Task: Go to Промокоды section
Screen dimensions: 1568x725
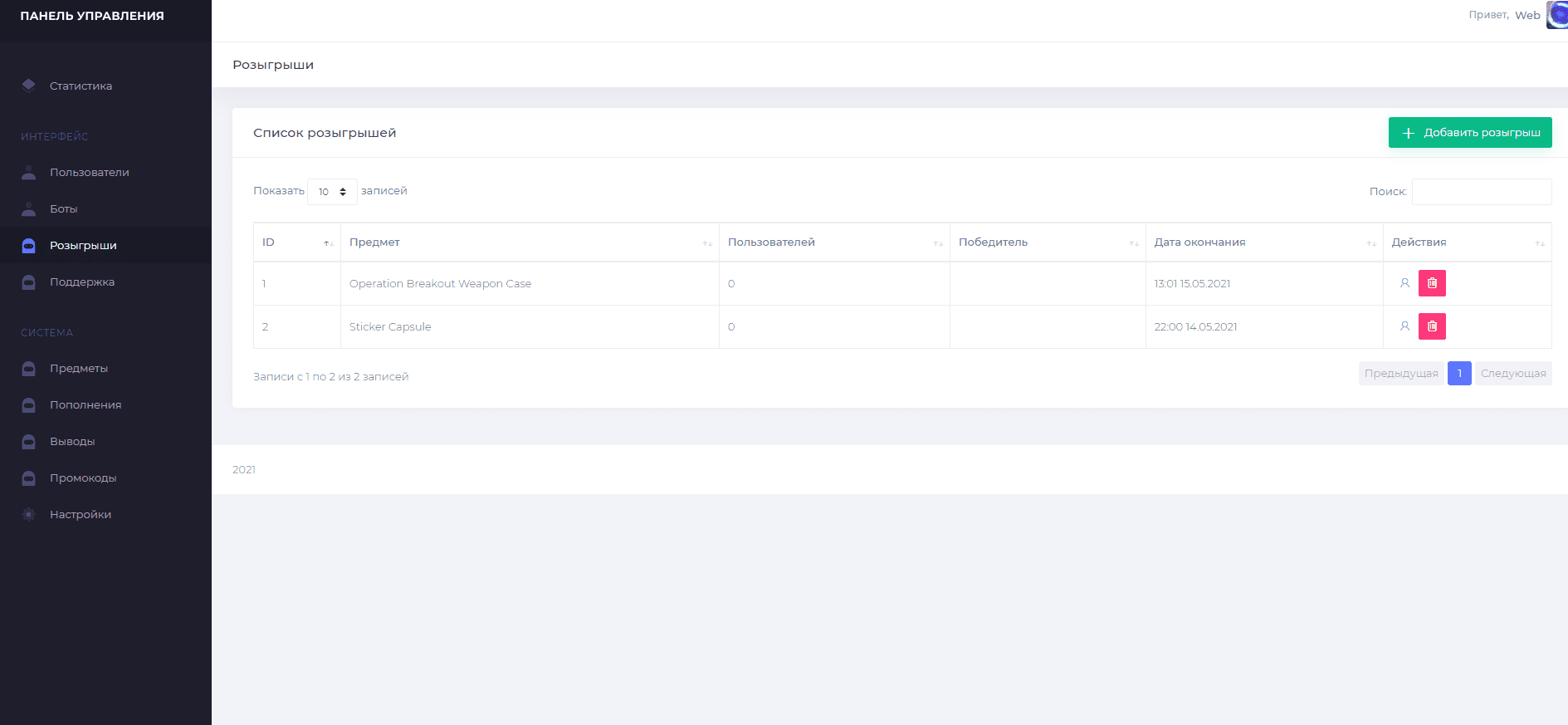Action: tap(83, 478)
